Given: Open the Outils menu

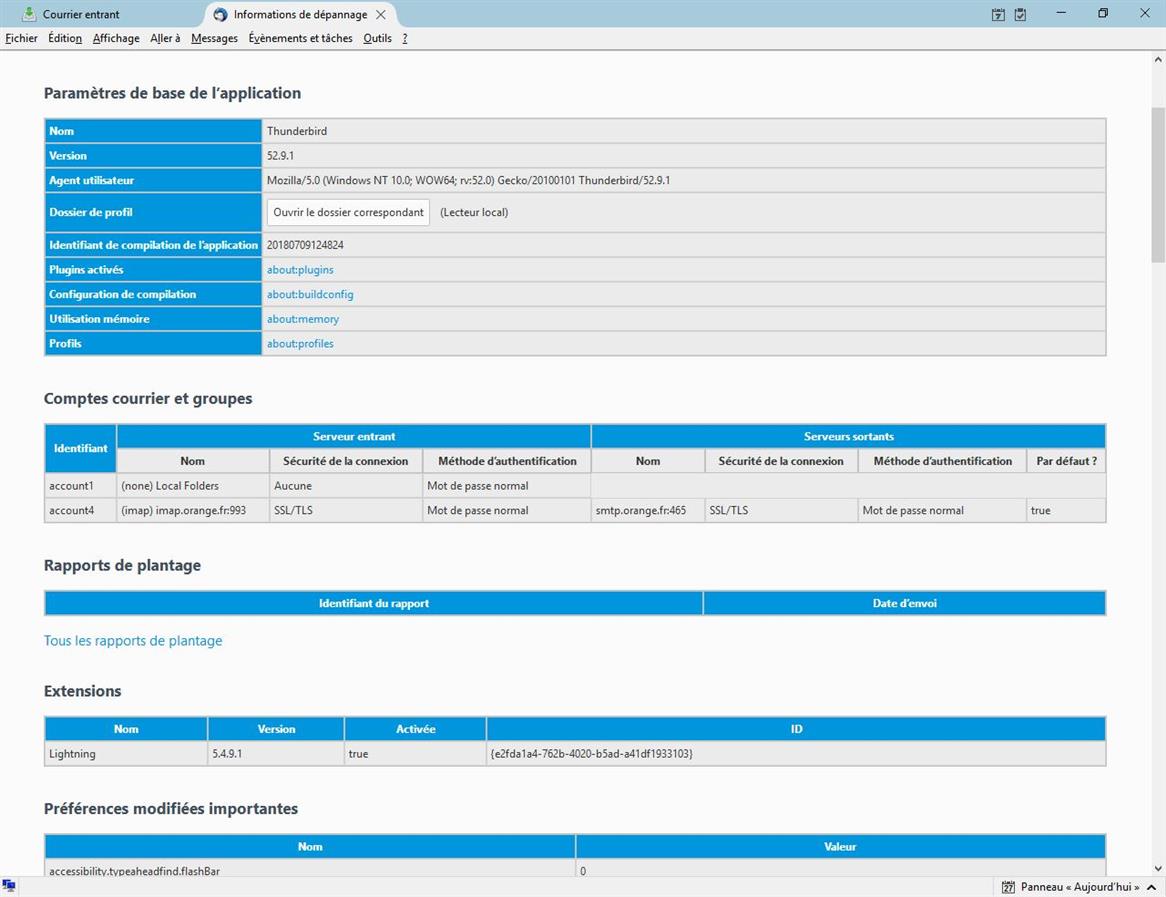Looking at the screenshot, I should [x=377, y=38].
